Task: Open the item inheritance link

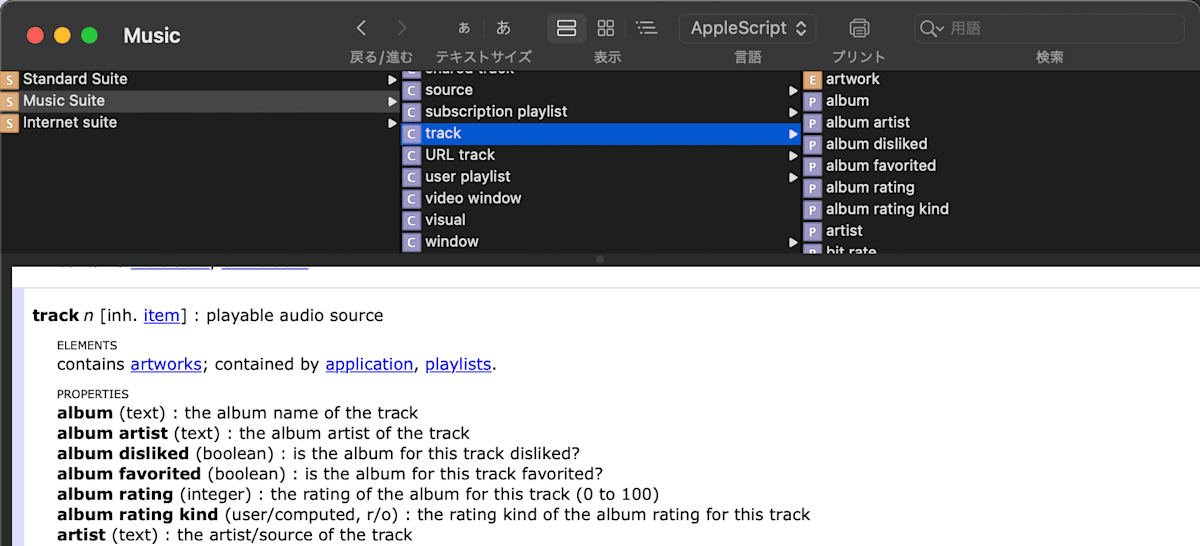Action: point(162,315)
